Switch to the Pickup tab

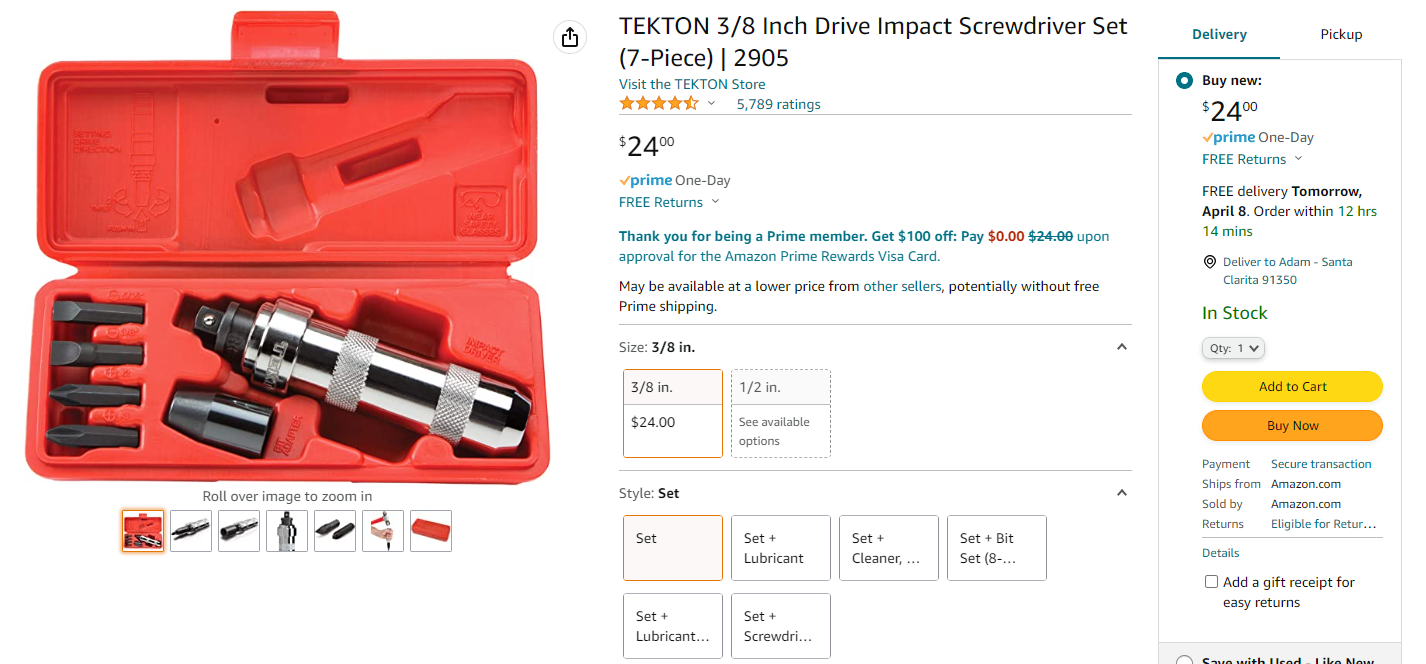pos(1341,34)
